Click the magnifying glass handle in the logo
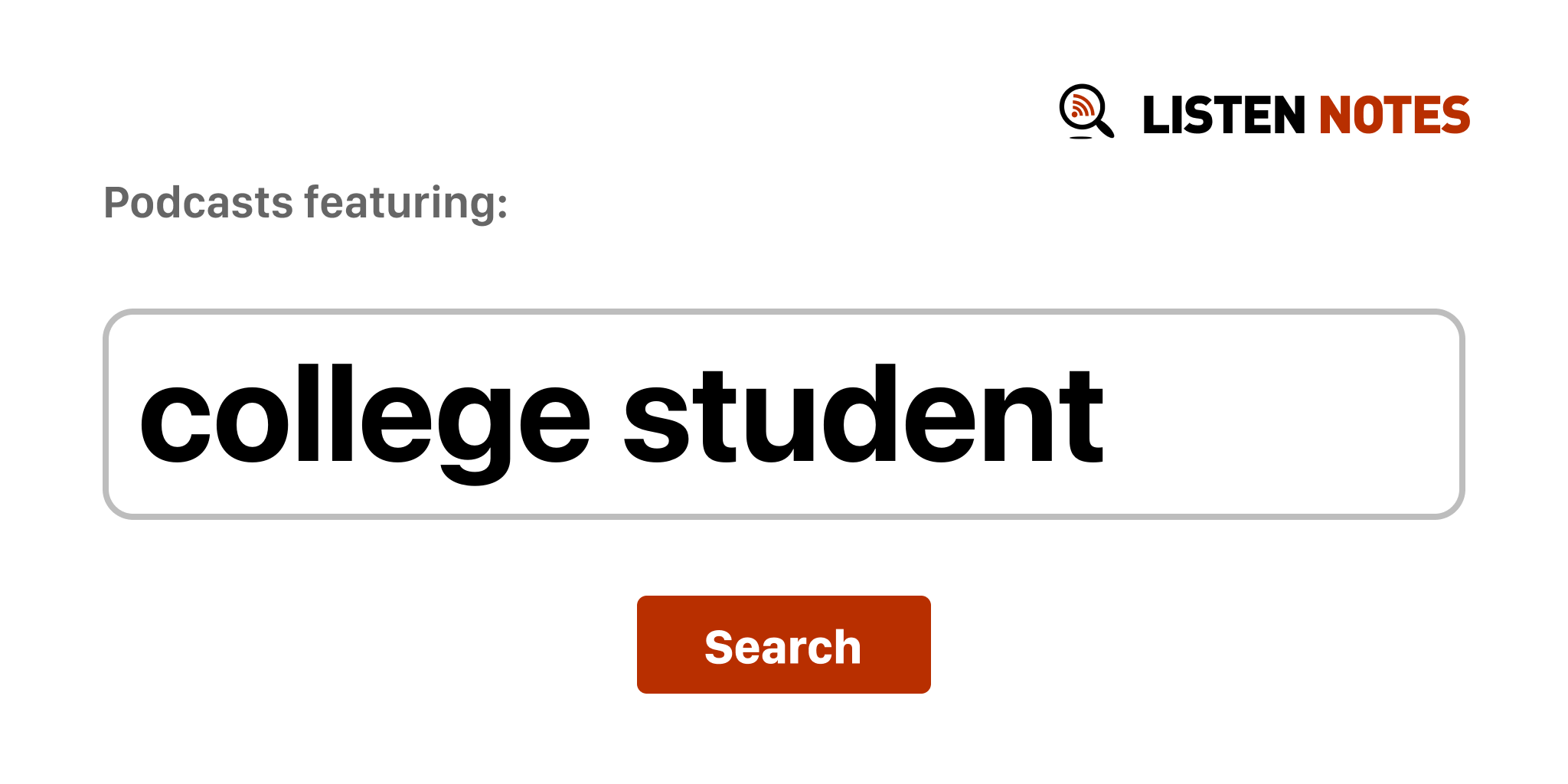Screen dimensions: 1568x784 pyautogui.click(x=1105, y=127)
